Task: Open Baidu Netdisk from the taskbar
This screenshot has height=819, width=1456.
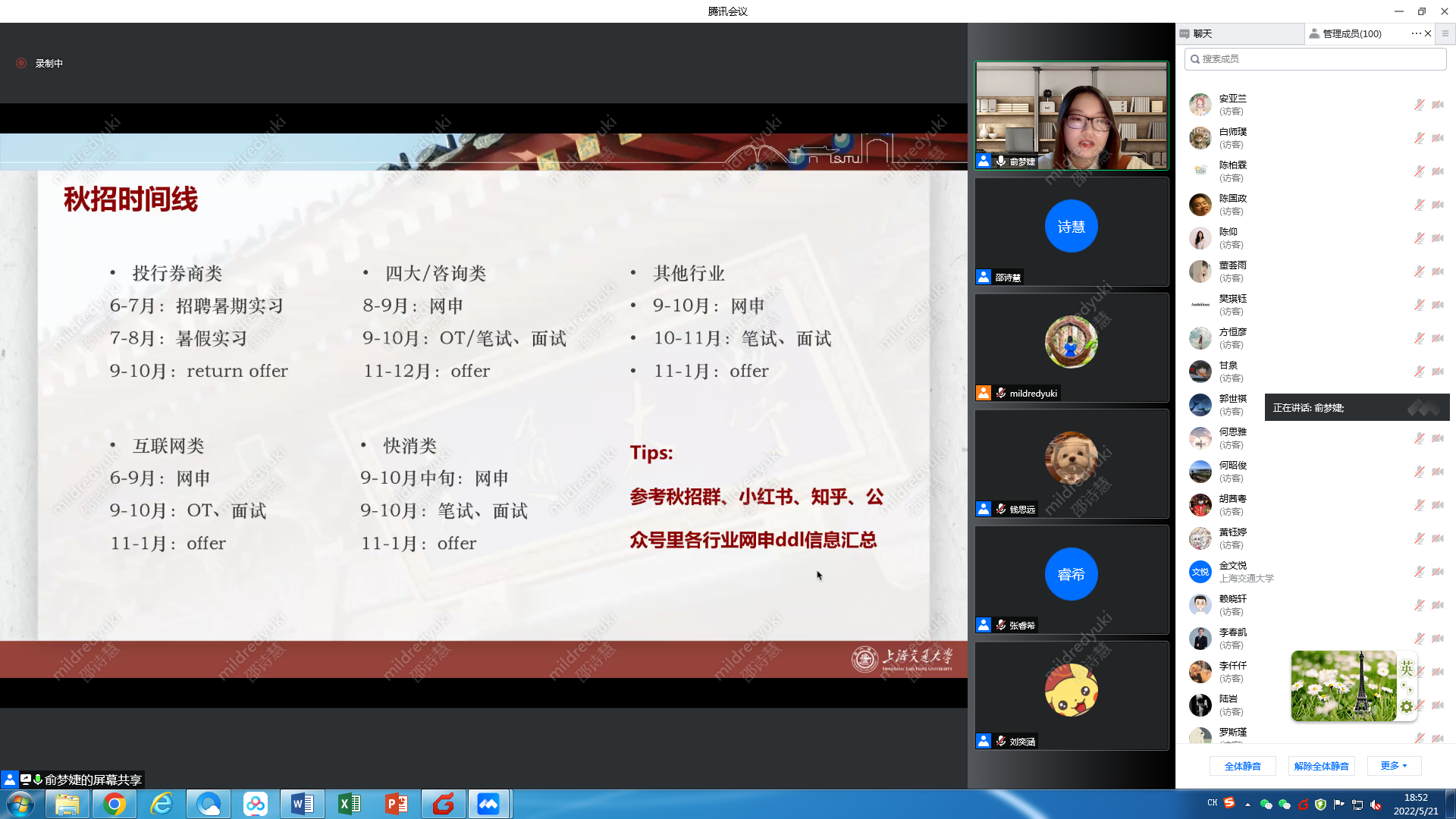Action: [x=256, y=804]
